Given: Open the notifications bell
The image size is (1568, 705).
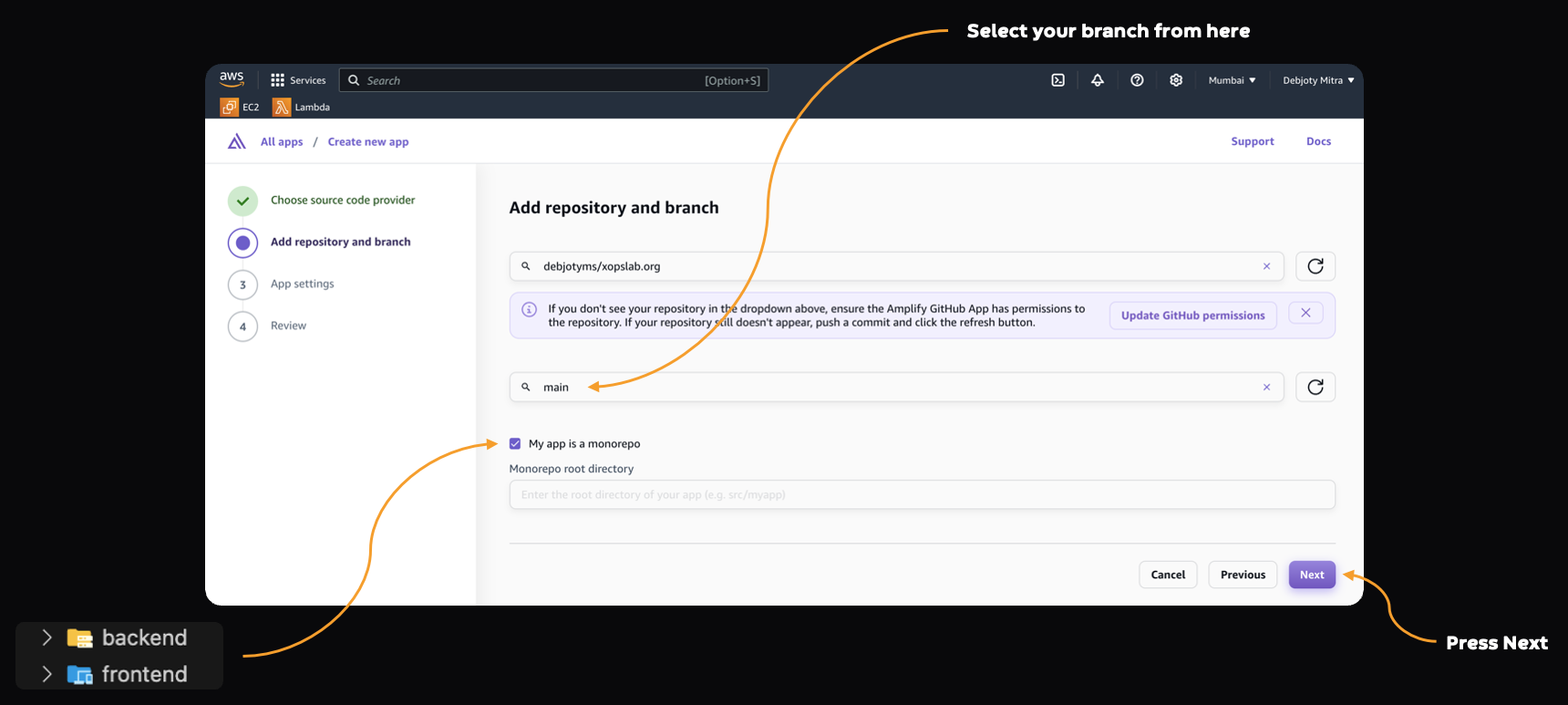Looking at the screenshot, I should [x=1098, y=80].
